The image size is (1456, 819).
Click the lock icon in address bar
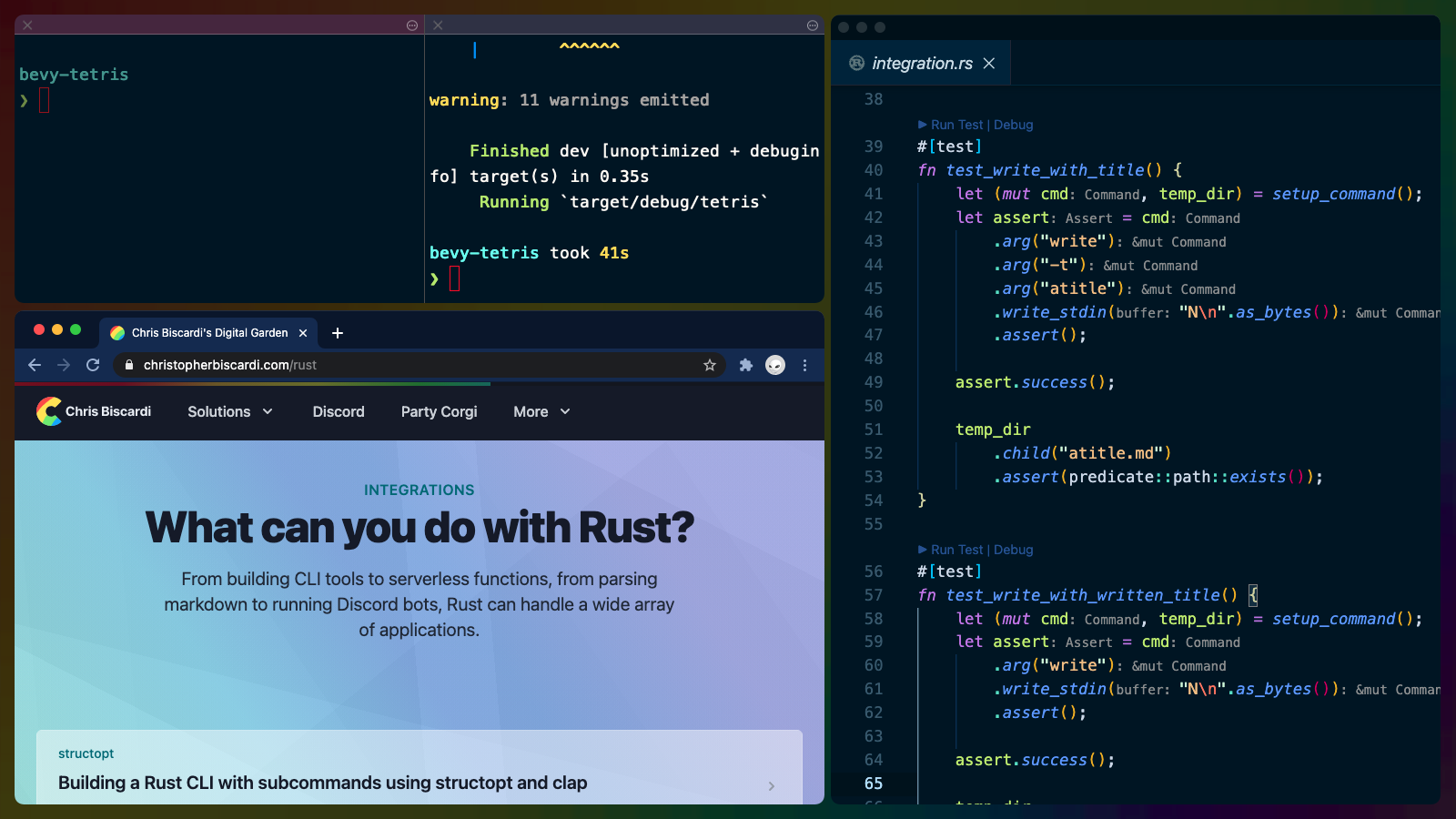pos(129,365)
